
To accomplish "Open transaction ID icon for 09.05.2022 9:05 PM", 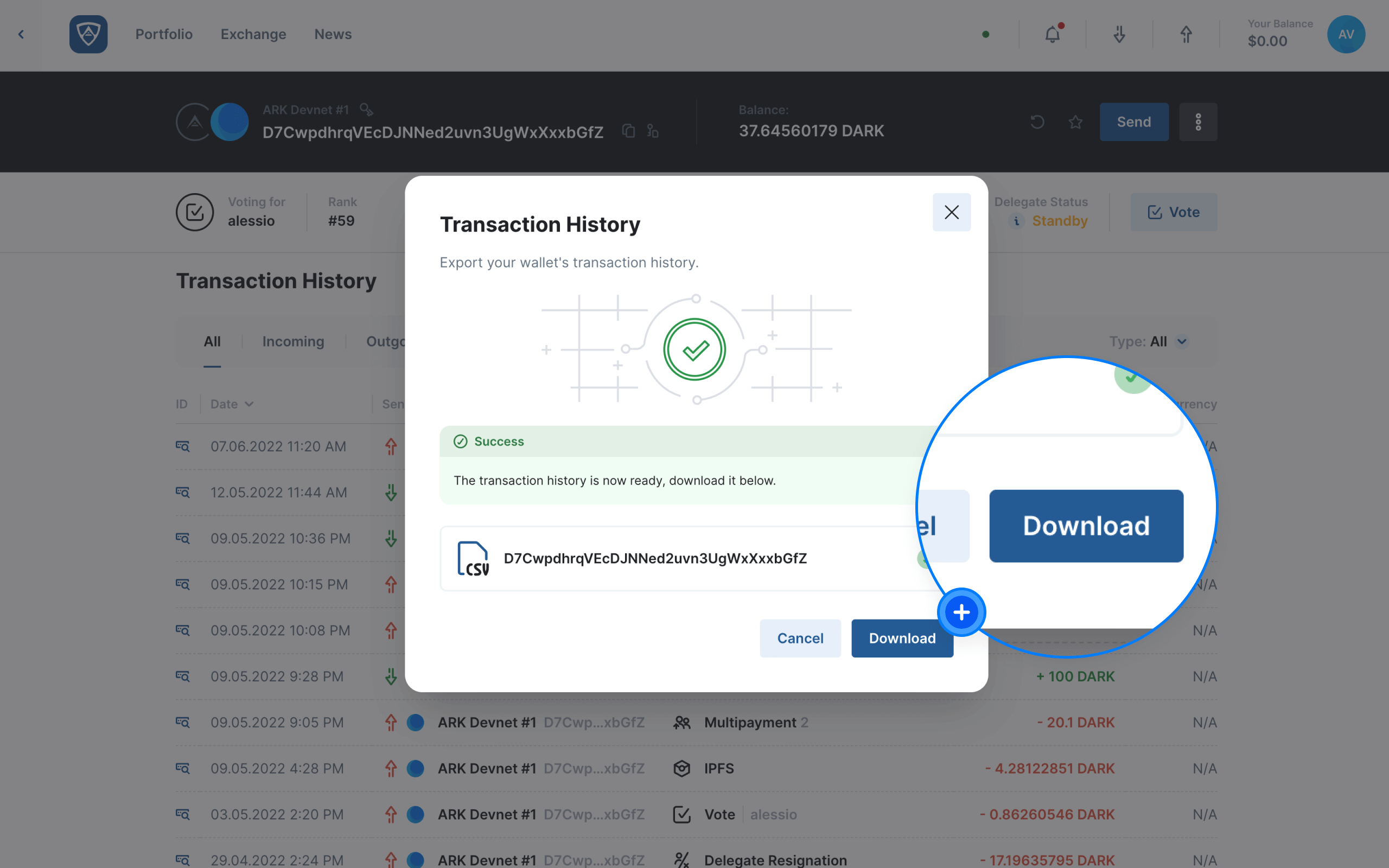I will click(182, 722).
